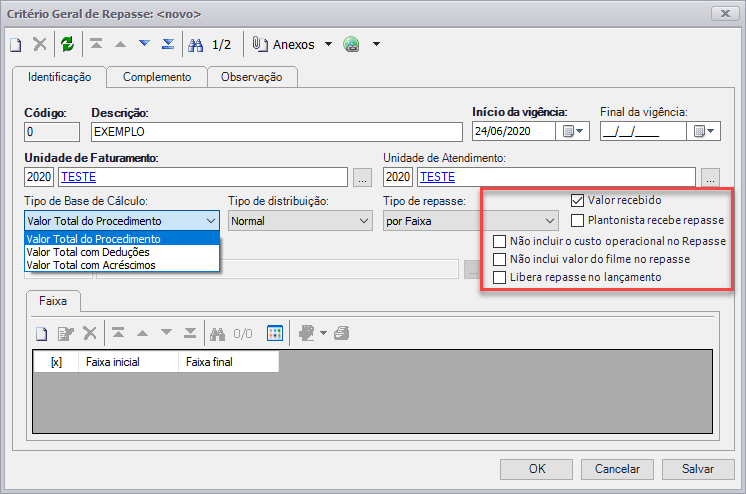Go to next row in Faixa toolbar

click(x=166, y=332)
